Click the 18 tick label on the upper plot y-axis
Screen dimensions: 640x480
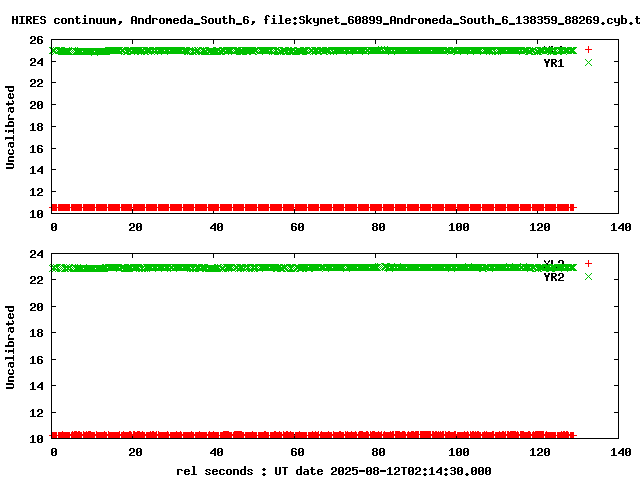coord(36,127)
